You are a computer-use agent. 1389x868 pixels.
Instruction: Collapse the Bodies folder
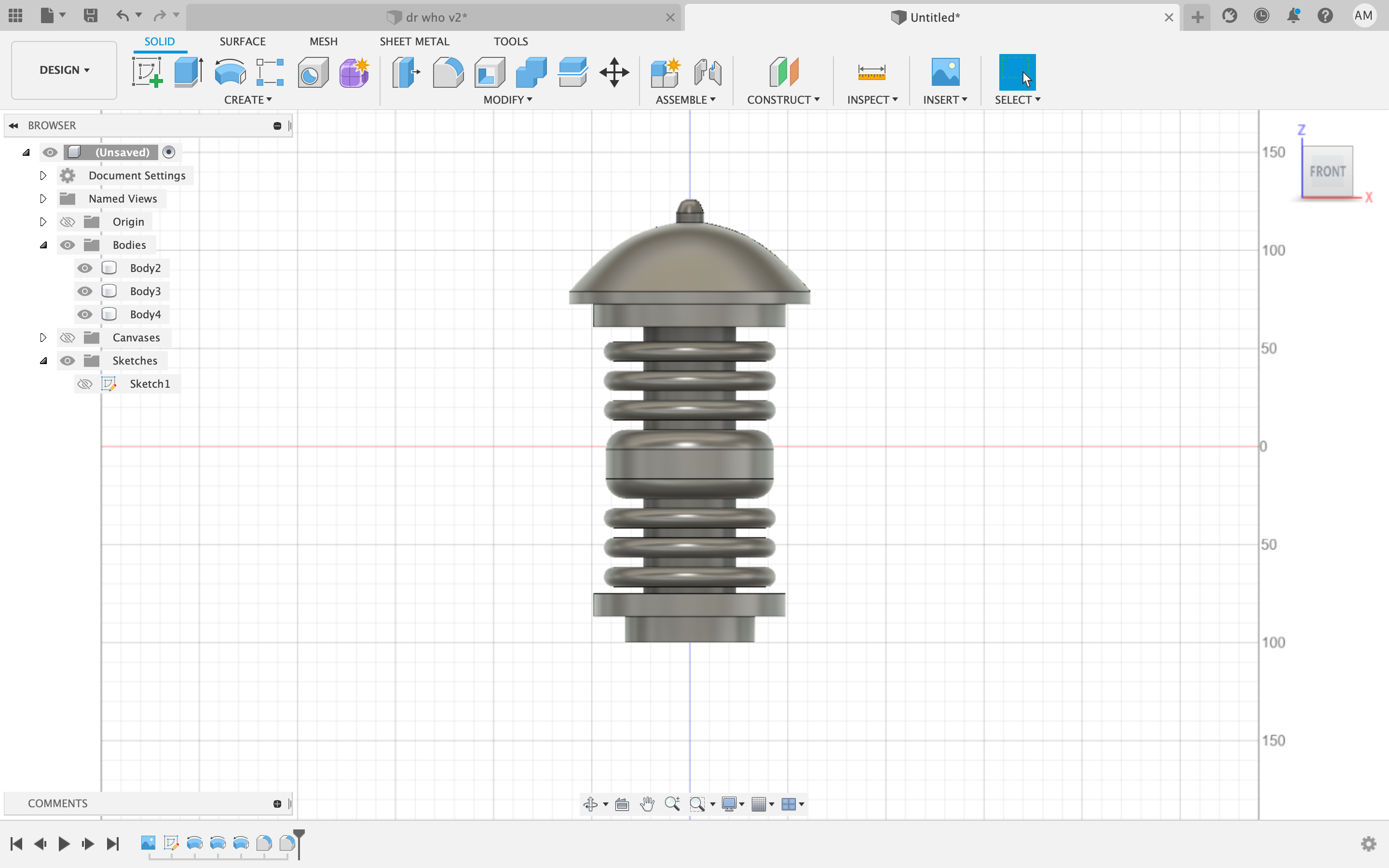pyautogui.click(x=43, y=244)
